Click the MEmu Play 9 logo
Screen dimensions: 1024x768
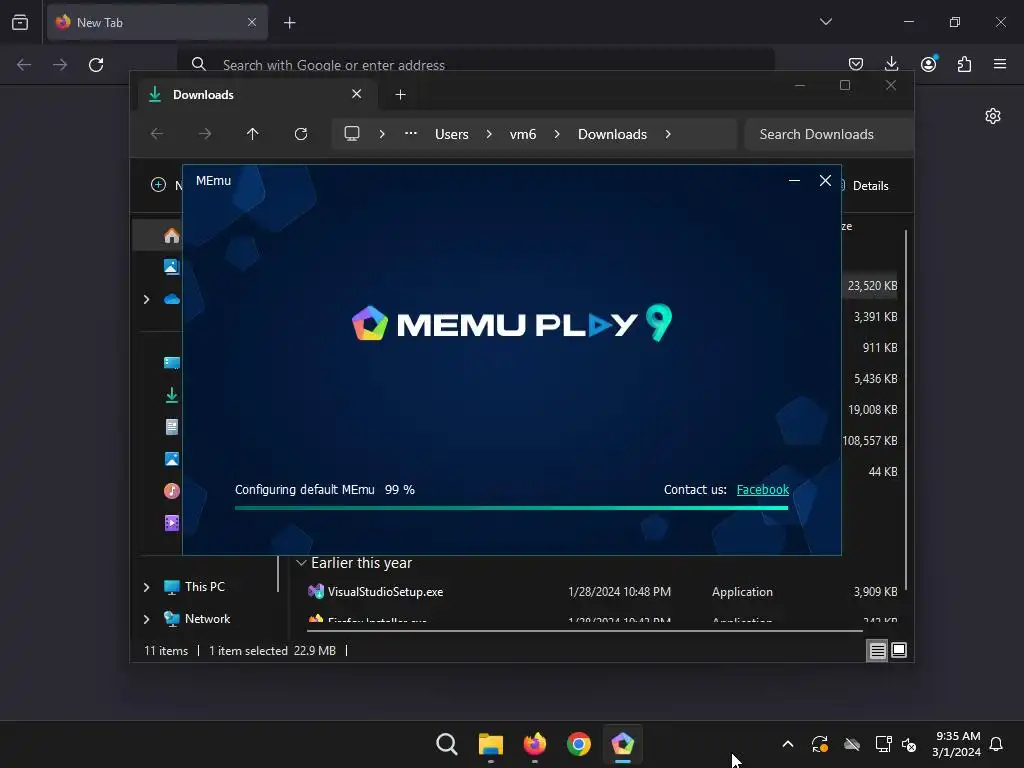click(x=511, y=323)
